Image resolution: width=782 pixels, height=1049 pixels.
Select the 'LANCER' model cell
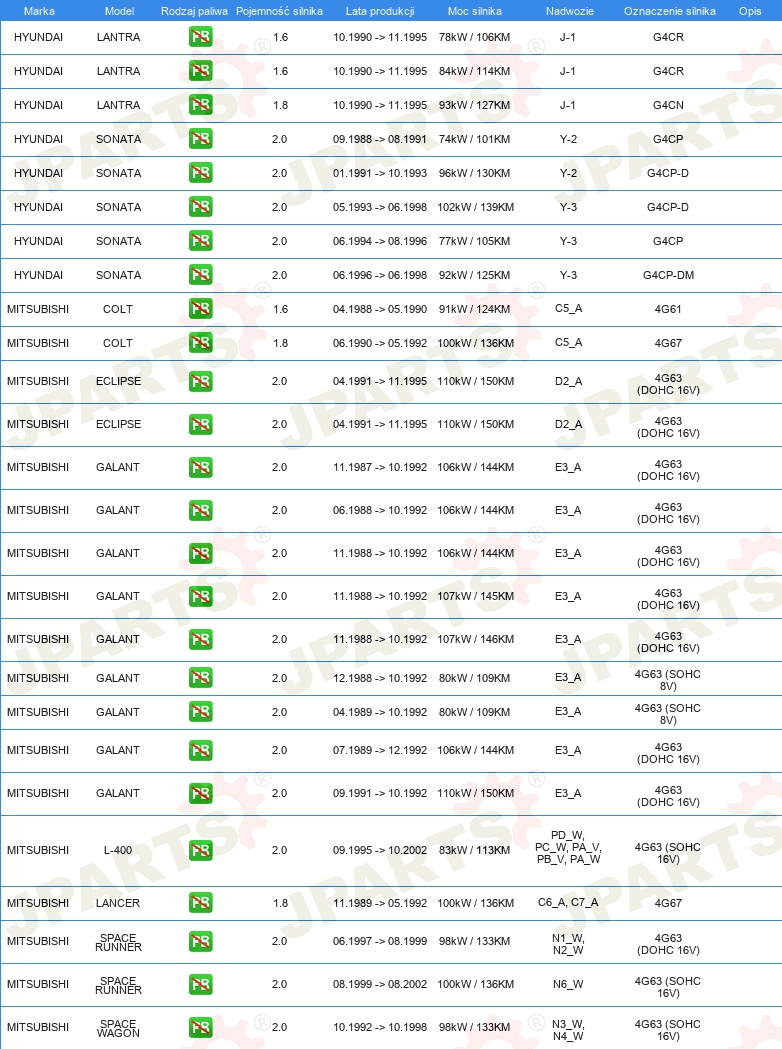pyautogui.click(x=118, y=903)
